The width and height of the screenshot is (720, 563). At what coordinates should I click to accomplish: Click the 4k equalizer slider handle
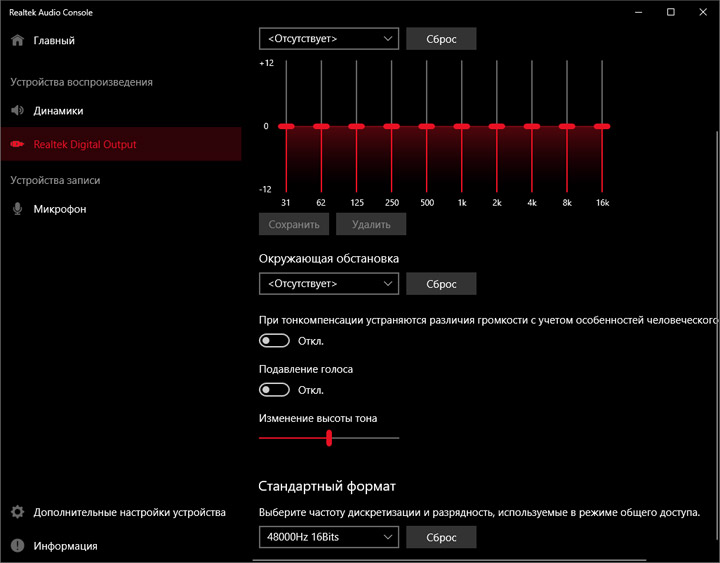532,126
